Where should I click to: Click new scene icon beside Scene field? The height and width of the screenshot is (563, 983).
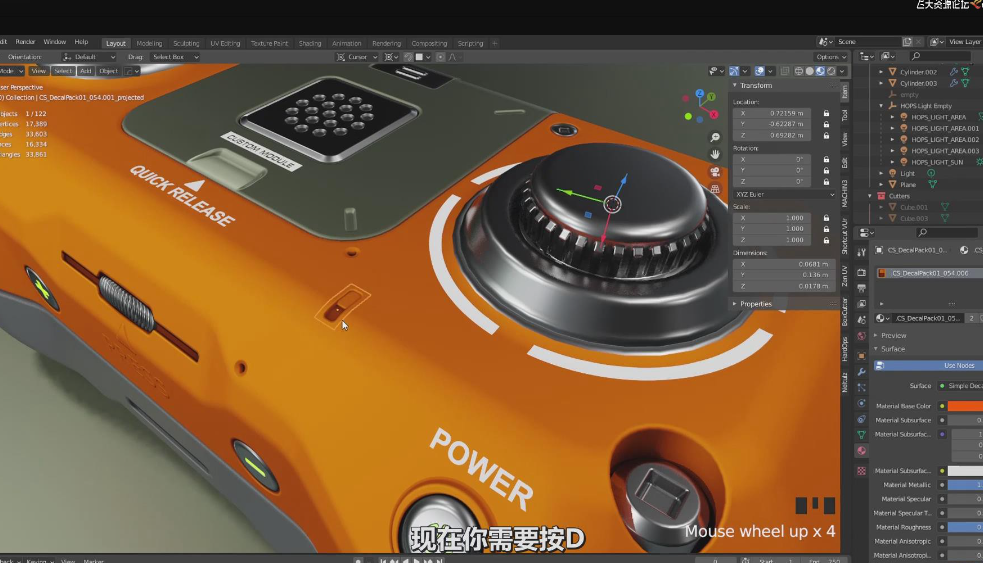(x=907, y=41)
